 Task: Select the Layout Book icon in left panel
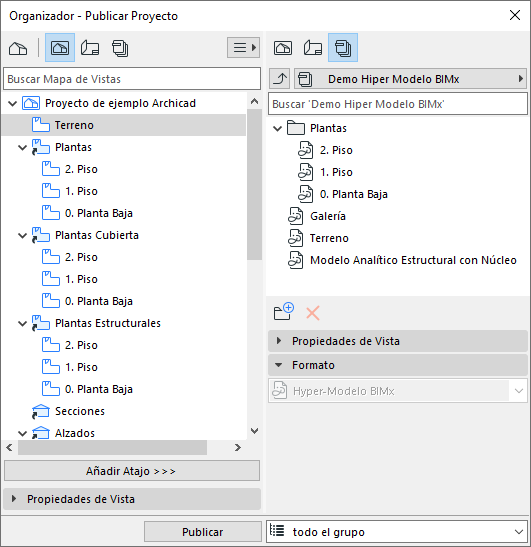[x=90, y=48]
